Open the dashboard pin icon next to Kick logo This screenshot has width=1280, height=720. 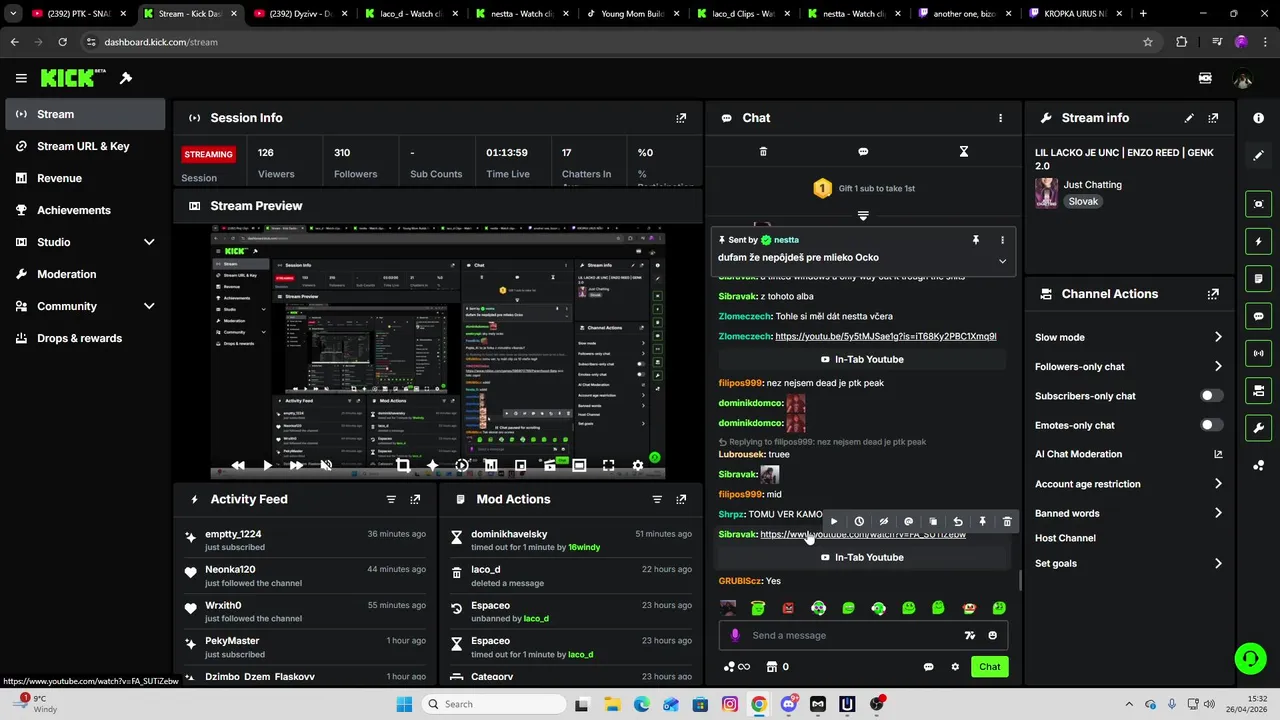[x=126, y=78]
